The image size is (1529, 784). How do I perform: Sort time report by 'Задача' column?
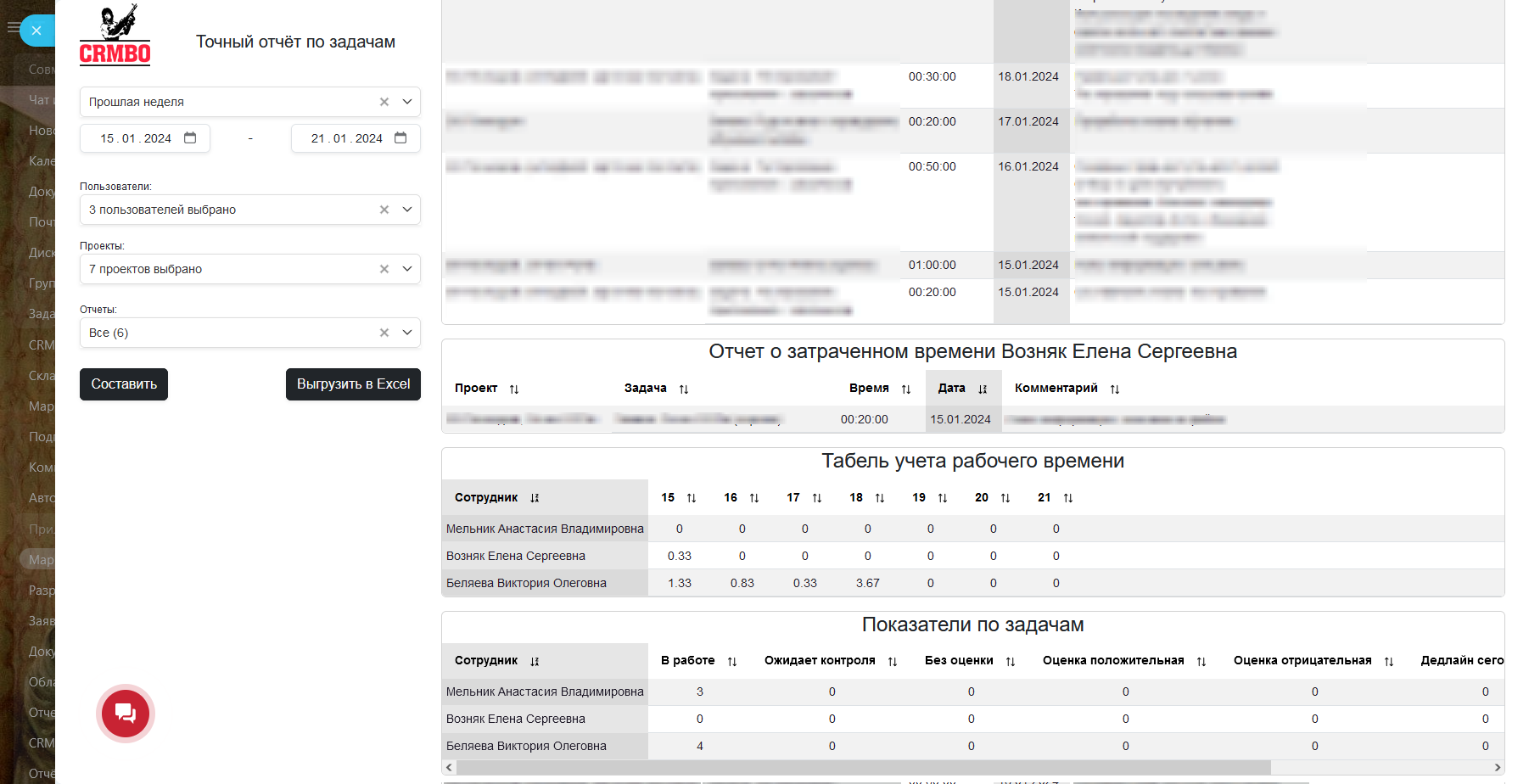pos(684,389)
